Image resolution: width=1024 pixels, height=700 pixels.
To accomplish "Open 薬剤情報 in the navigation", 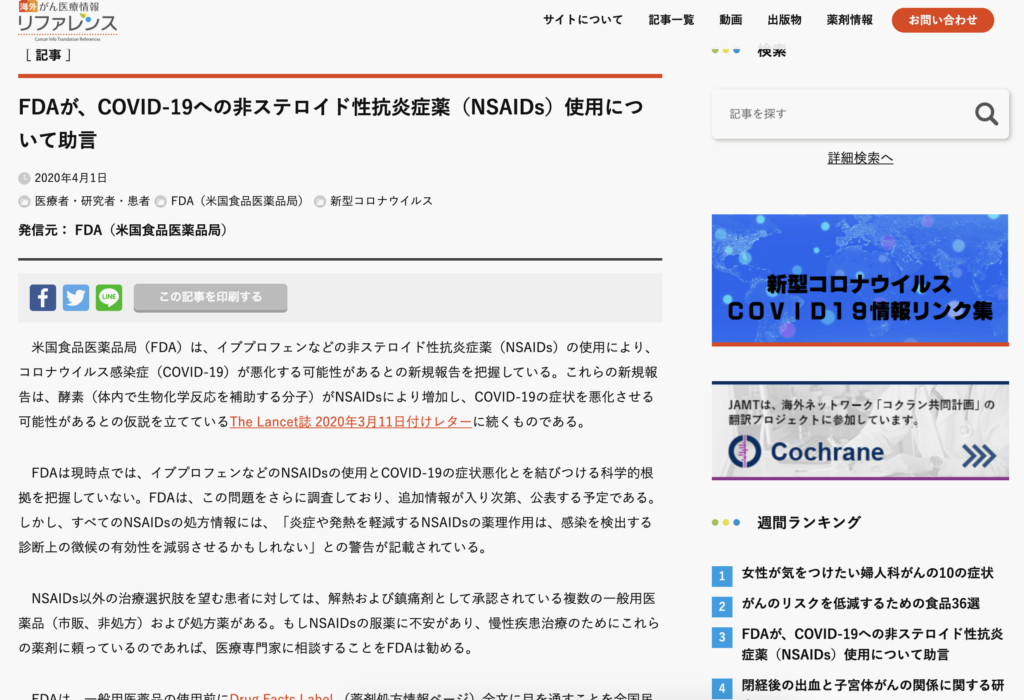I will 849,20.
